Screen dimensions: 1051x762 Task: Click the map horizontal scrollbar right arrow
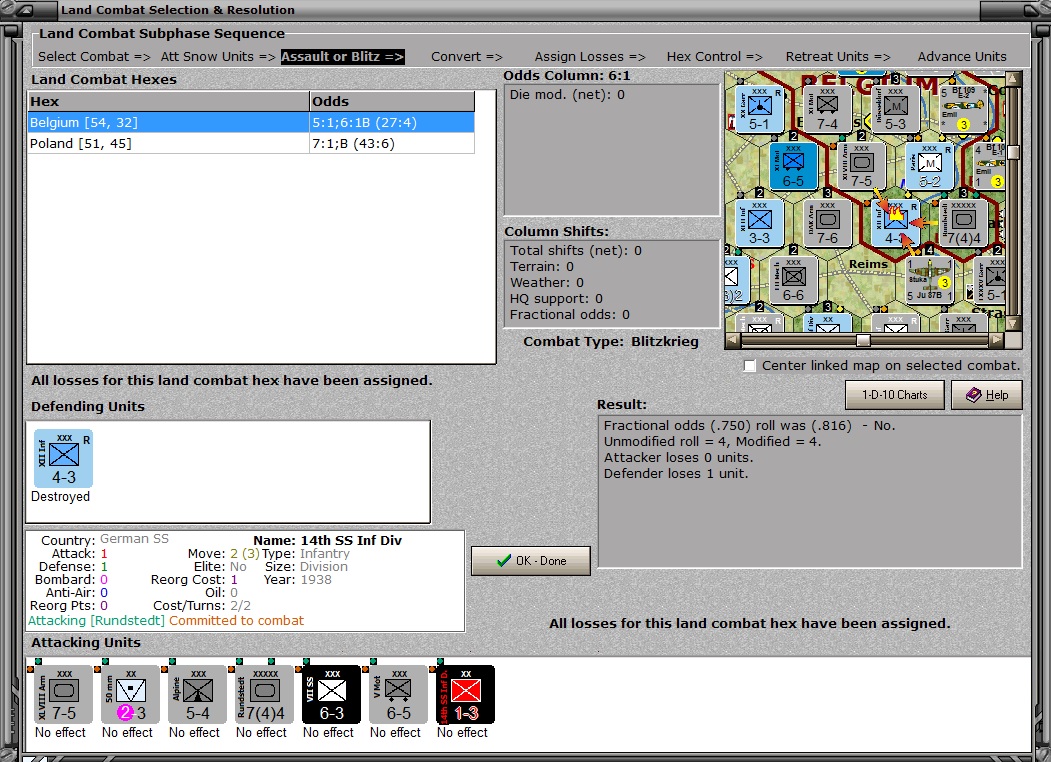point(997,340)
